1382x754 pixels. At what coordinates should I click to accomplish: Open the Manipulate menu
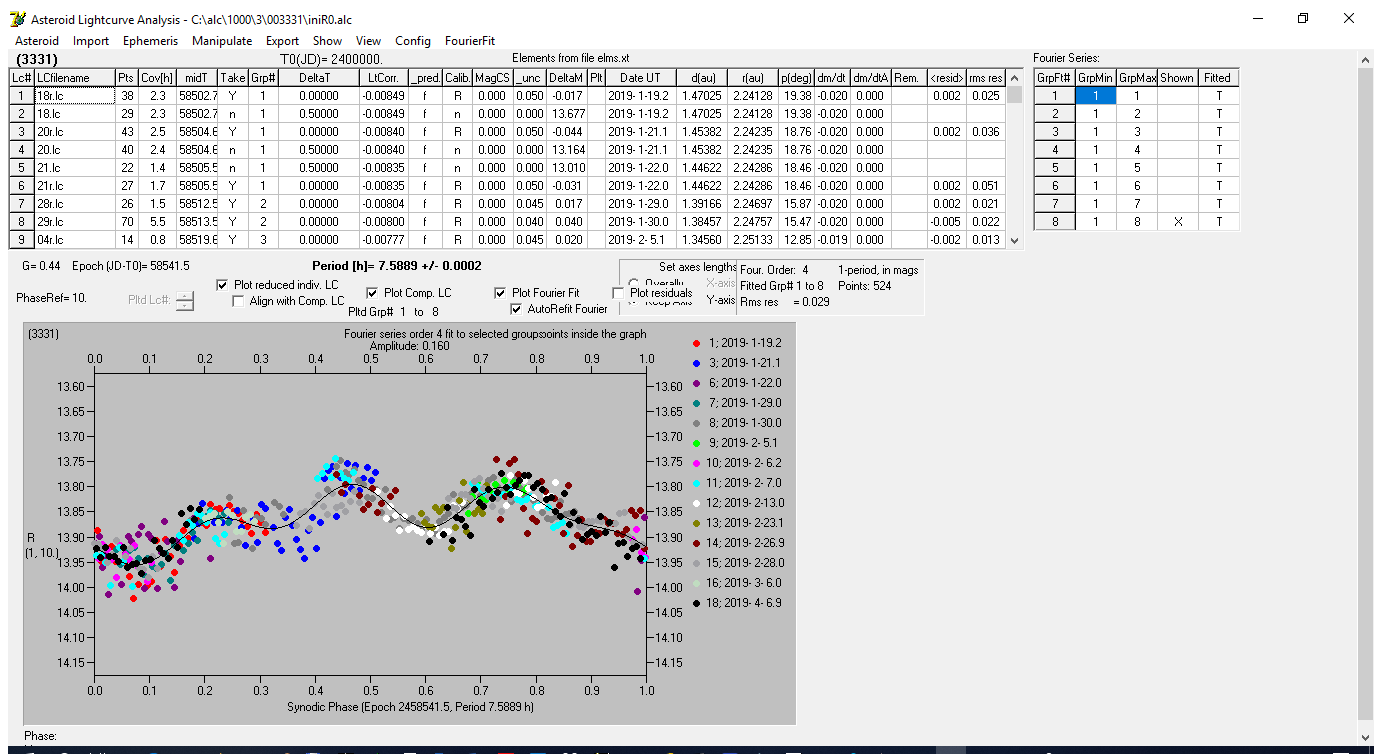click(x=222, y=41)
